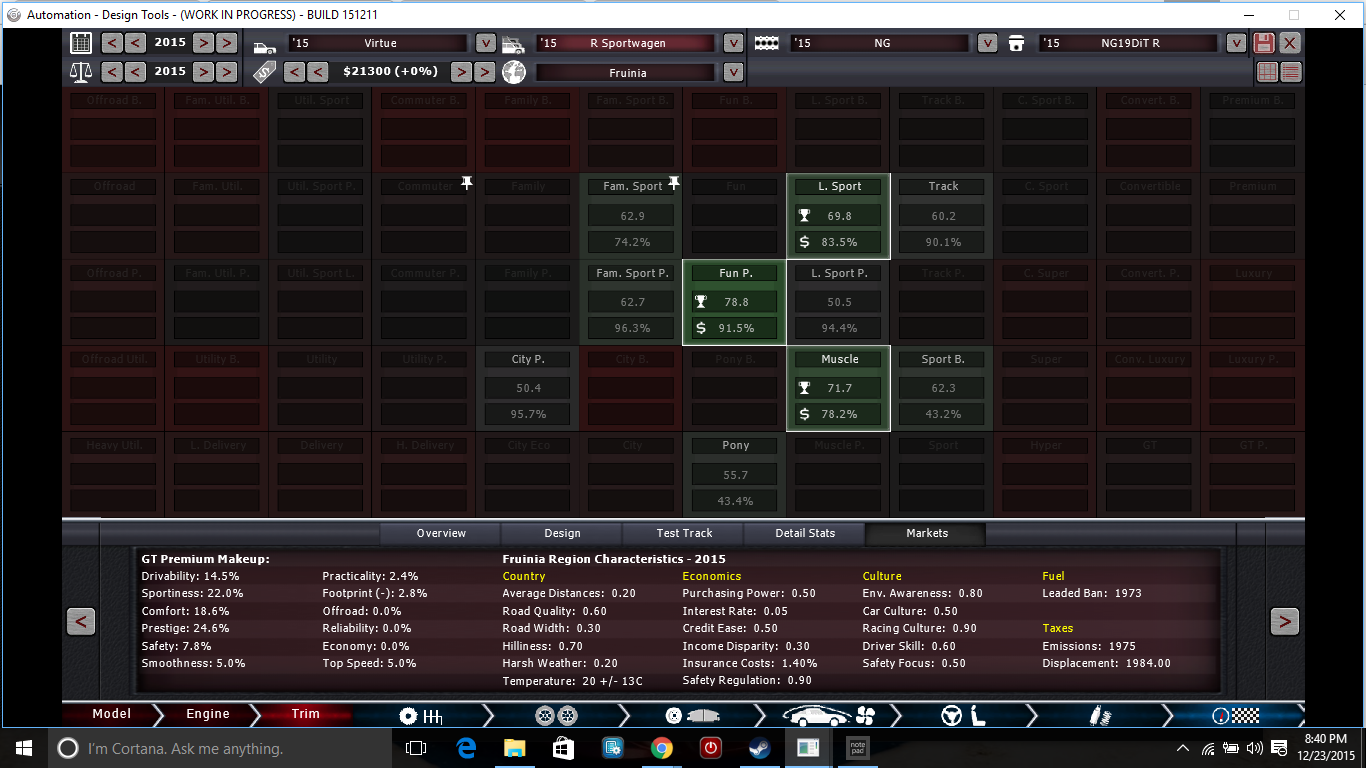The height and width of the screenshot is (768, 1366).
Task: Expand the NG19DiT R variant dropdown arrow
Action: click(x=1236, y=43)
